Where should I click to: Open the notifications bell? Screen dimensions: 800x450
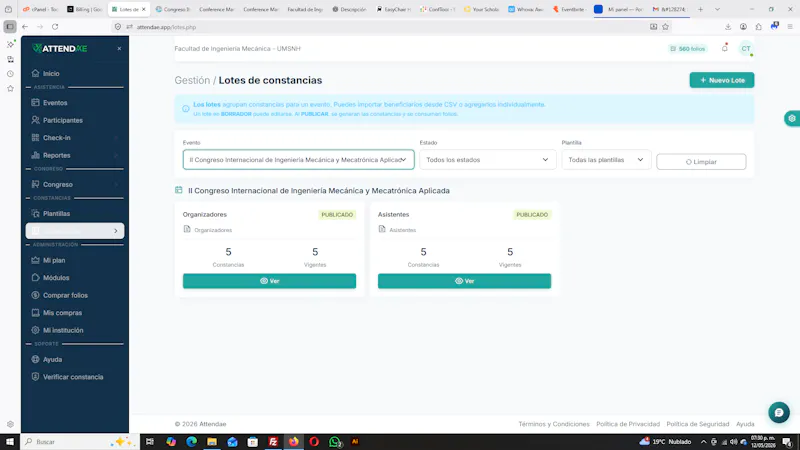(724, 48)
